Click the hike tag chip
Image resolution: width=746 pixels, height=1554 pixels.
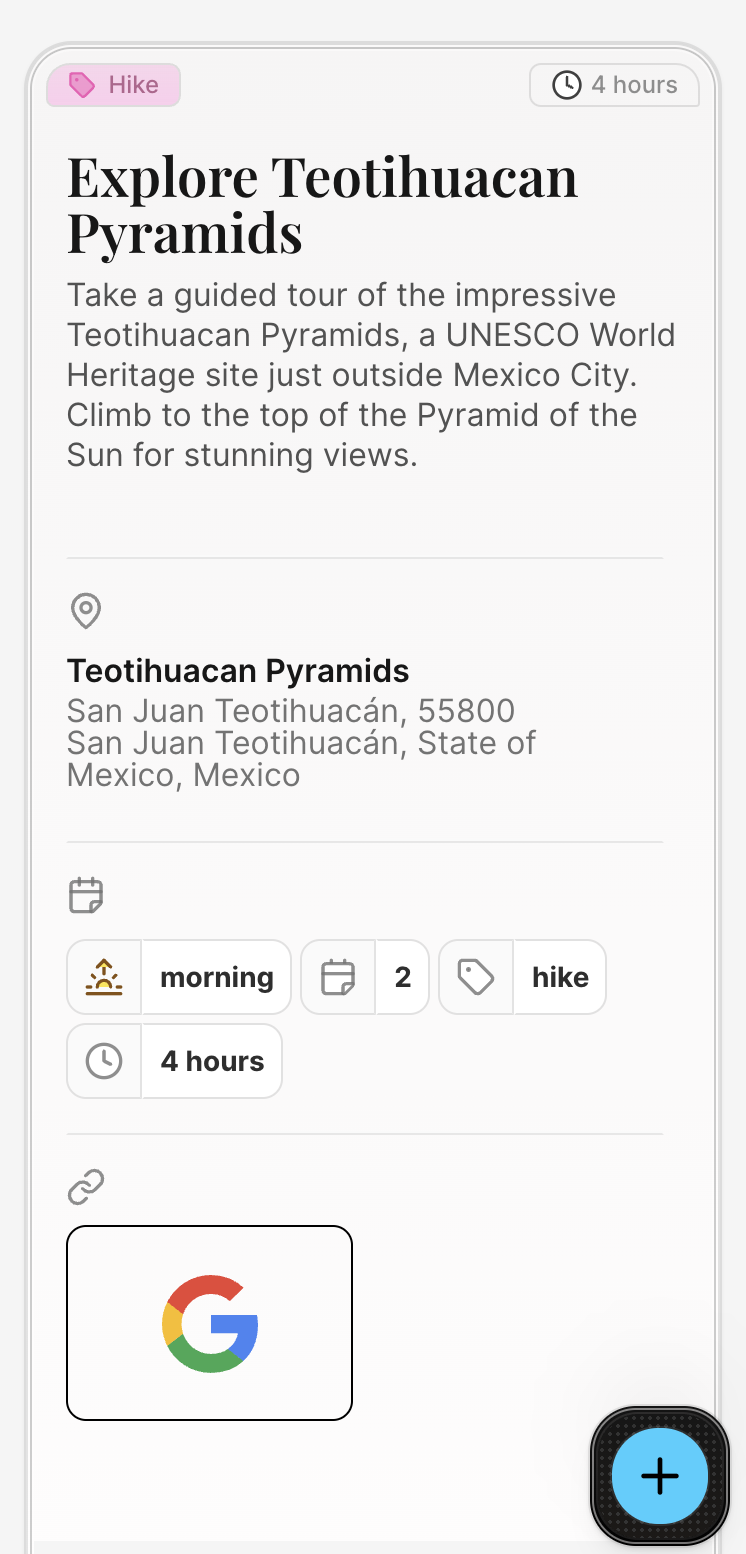[560, 977]
